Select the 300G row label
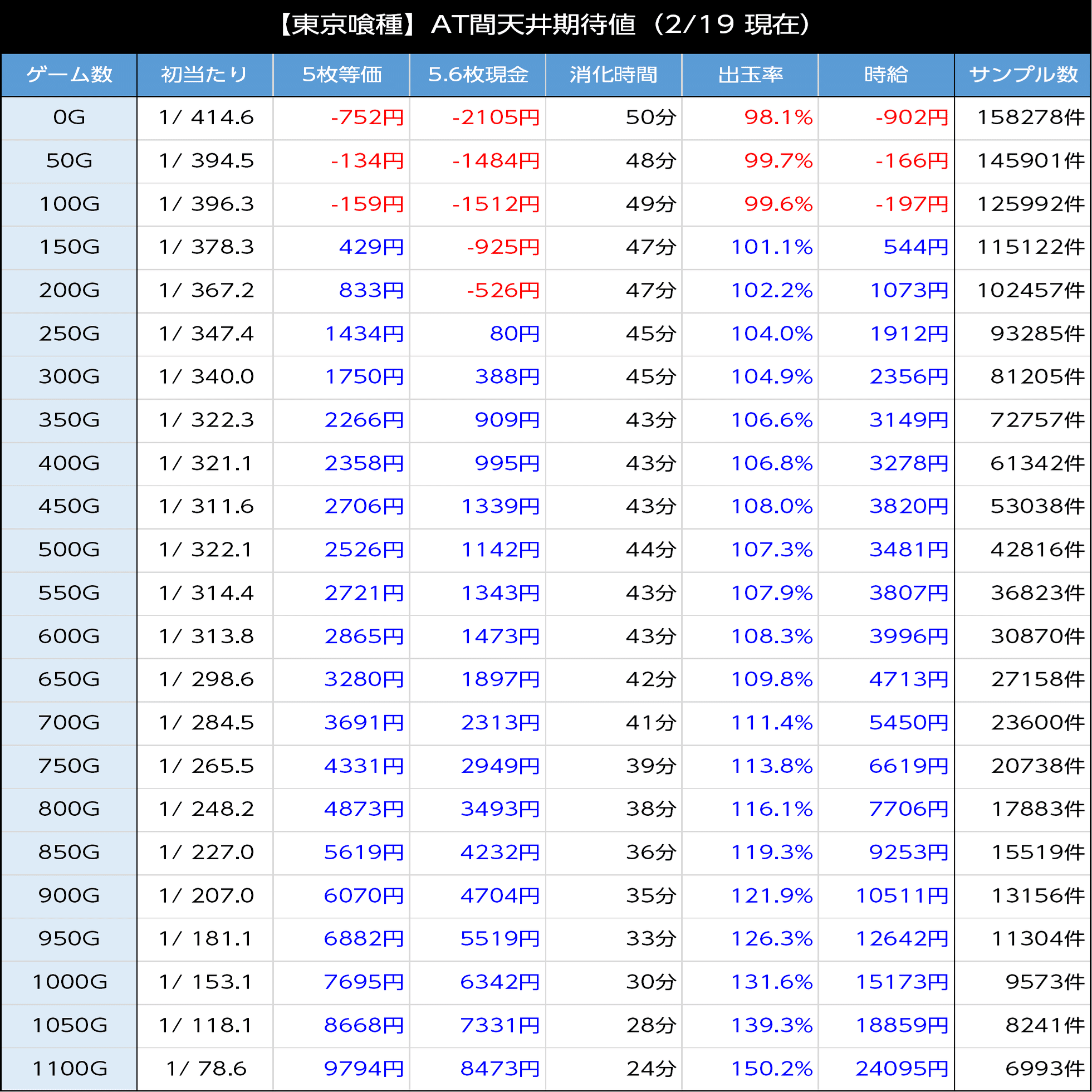This screenshot has width=1092, height=1092. [x=69, y=376]
